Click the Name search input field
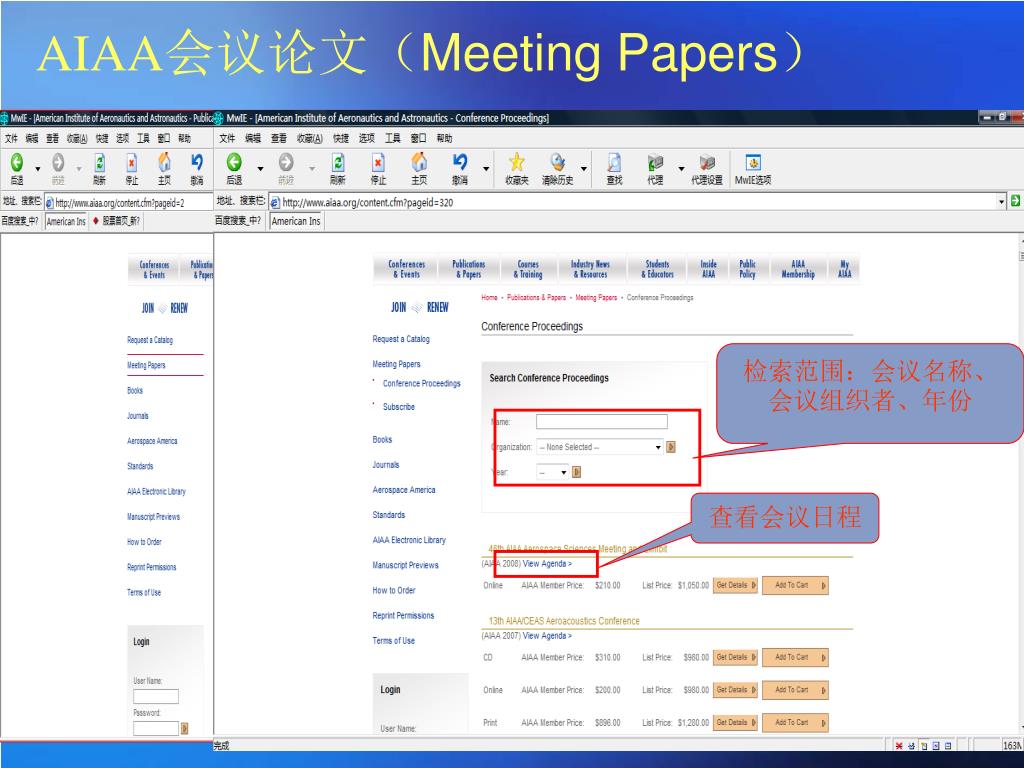The width and height of the screenshot is (1024, 768). pos(601,421)
